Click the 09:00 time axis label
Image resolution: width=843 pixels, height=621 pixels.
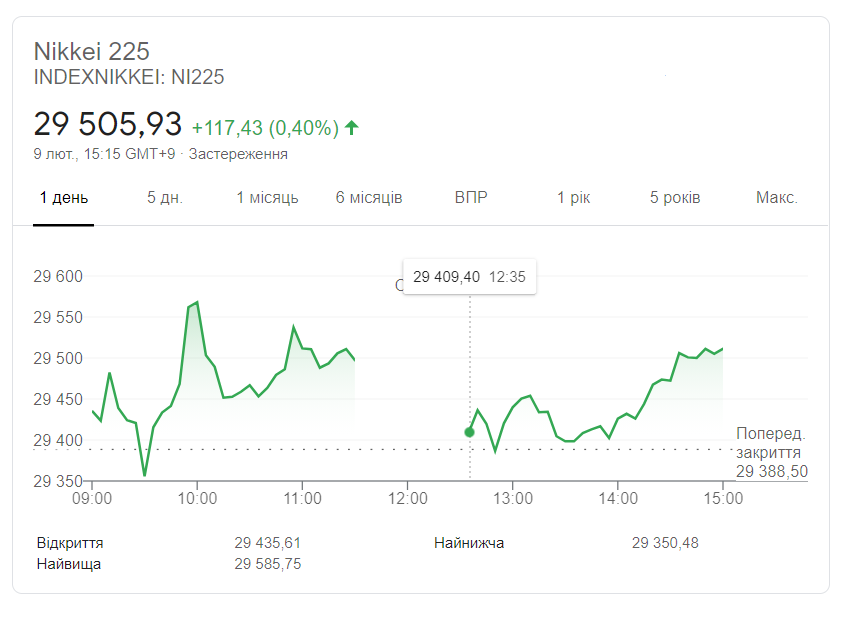click(92, 498)
